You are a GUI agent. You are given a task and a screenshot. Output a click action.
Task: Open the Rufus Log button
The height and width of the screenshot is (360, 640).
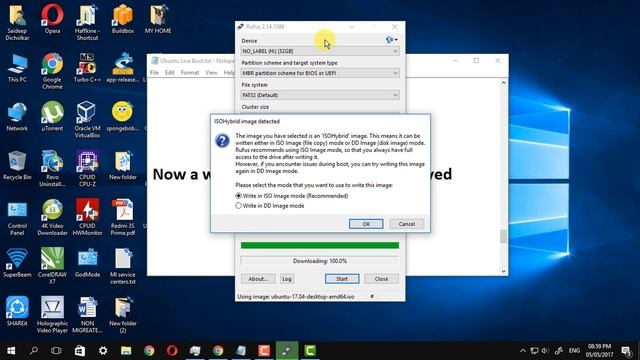287,279
